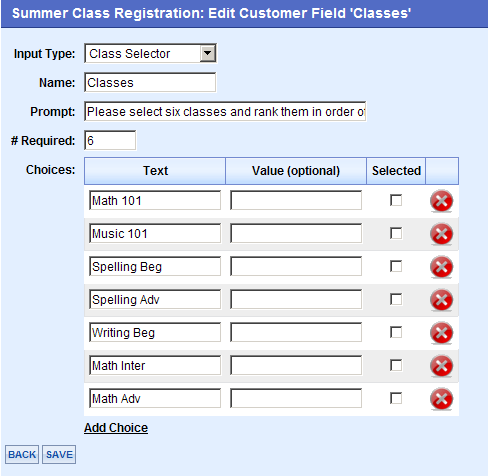Remove the Math Adv choice
The image size is (488, 476).
441,399
